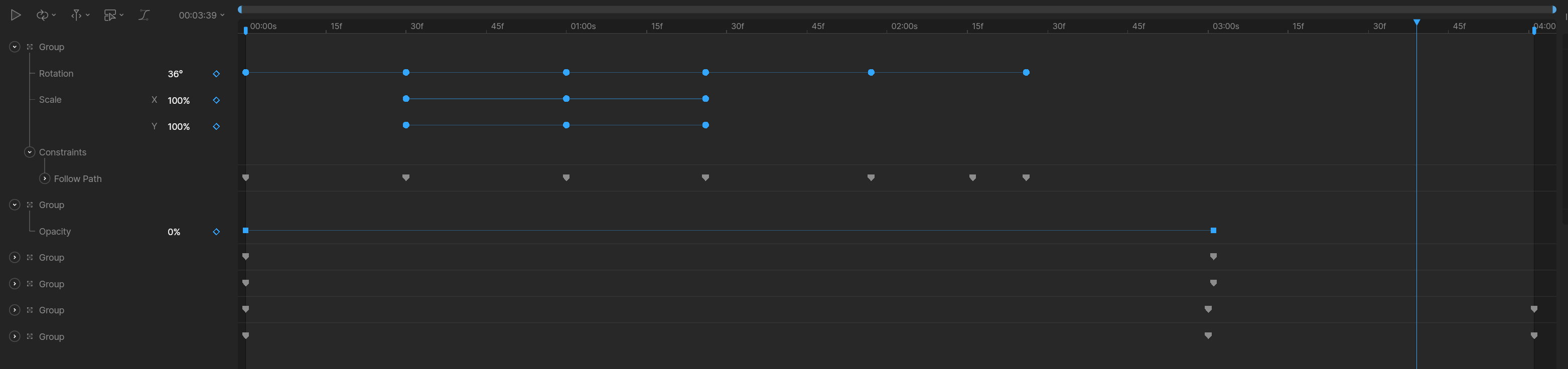Select the Follow Path key marker near 02:15f
The width and height of the screenshot is (1568, 369).
[973, 177]
